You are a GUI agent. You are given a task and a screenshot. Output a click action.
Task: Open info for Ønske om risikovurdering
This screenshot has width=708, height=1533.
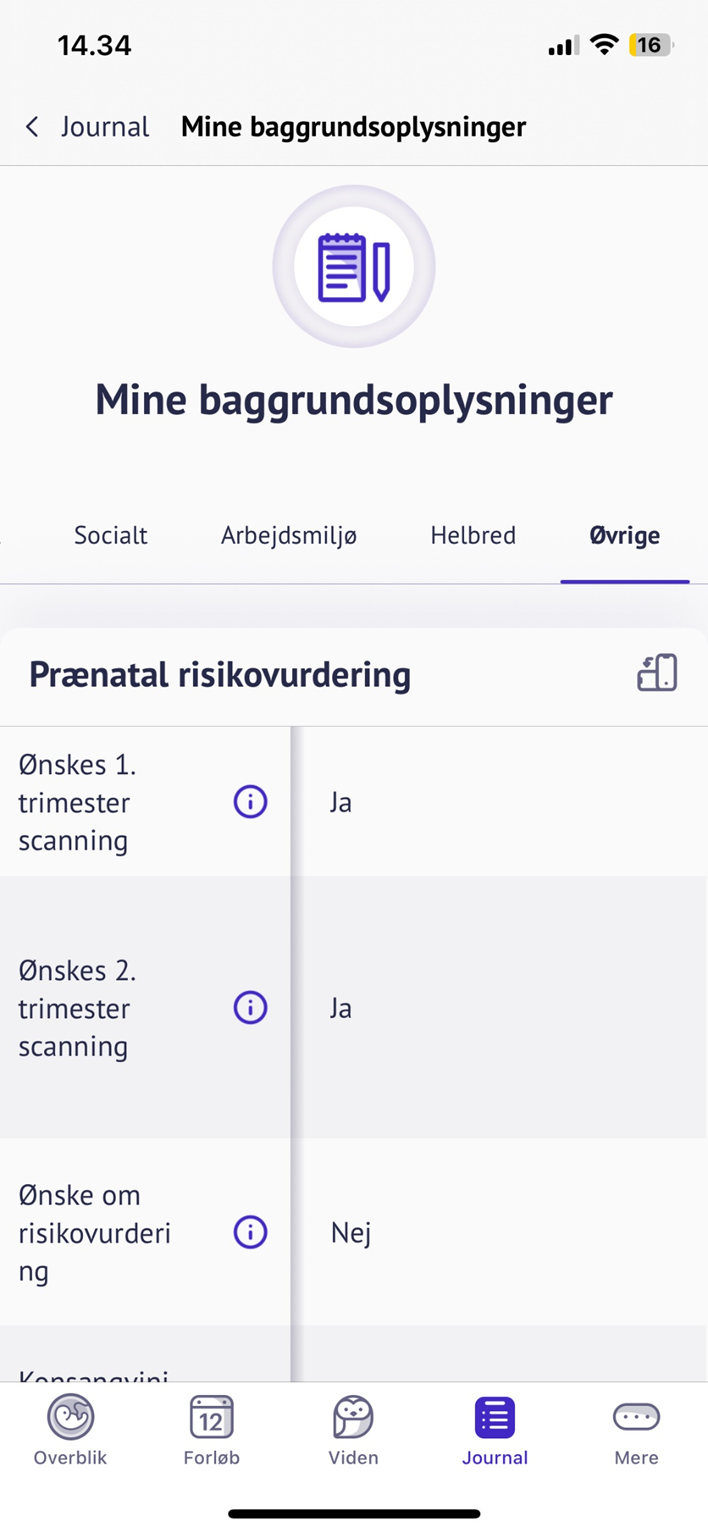click(x=250, y=1233)
